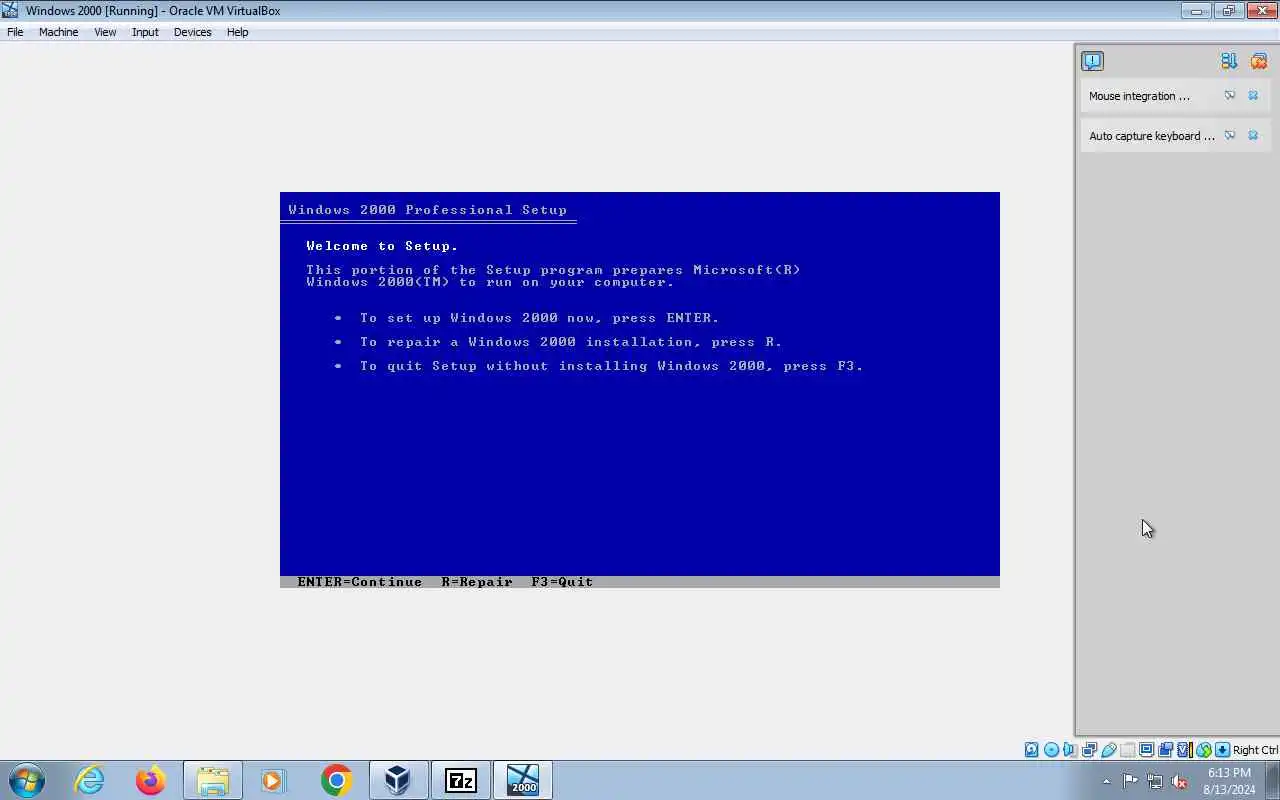1280x800 pixels.
Task: Click F3=Quit in the setup footer
Action: tap(562, 582)
